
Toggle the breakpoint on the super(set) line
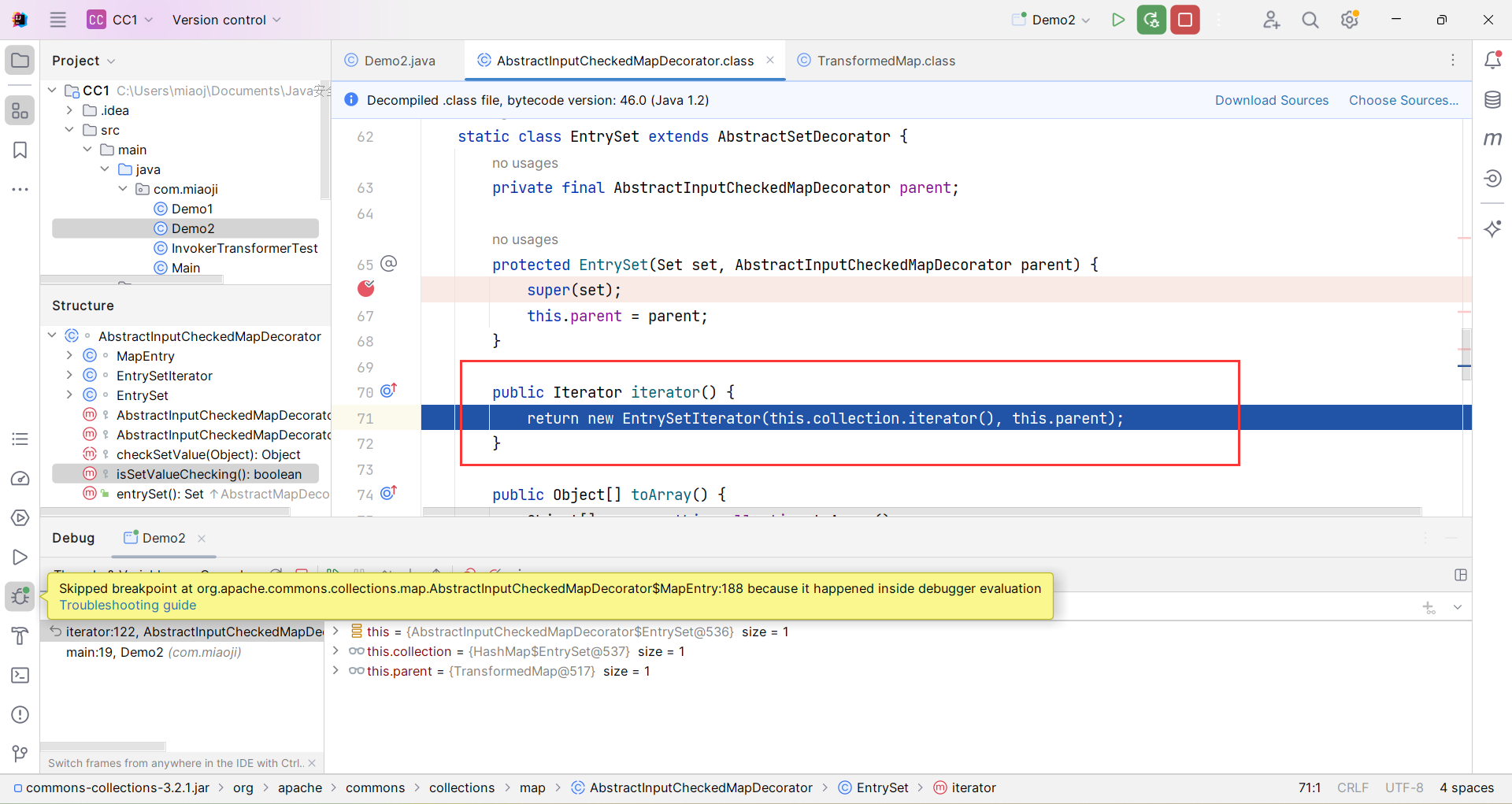(366, 289)
